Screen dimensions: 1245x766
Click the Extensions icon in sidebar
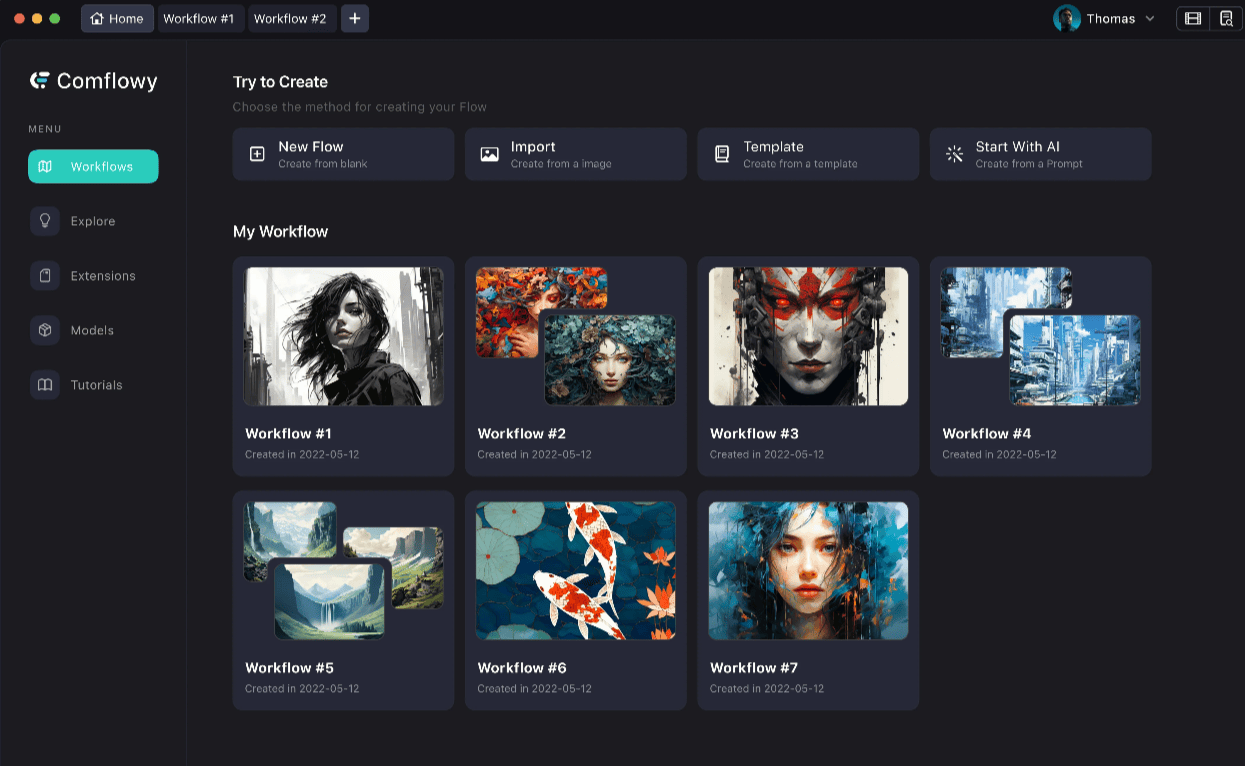click(45, 276)
